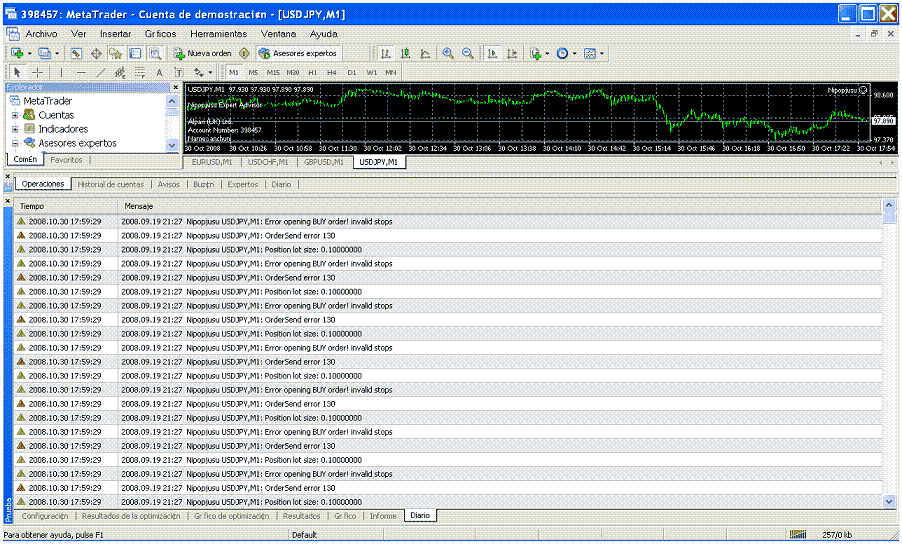Switch to the M5 timeframe

(253, 72)
